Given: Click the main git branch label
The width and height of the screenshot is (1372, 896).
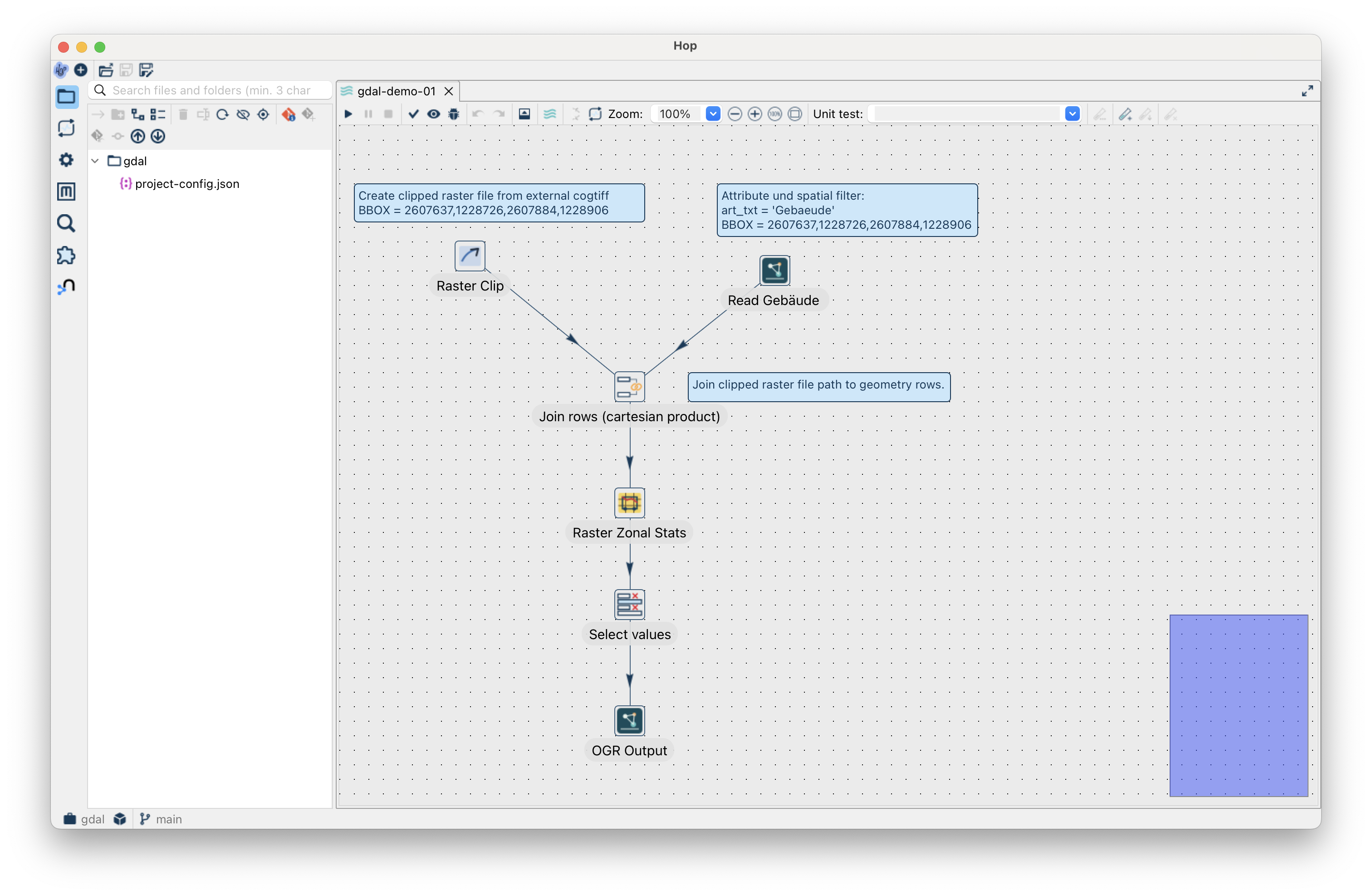Looking at the screenshot, I should (x=168, y=819).
